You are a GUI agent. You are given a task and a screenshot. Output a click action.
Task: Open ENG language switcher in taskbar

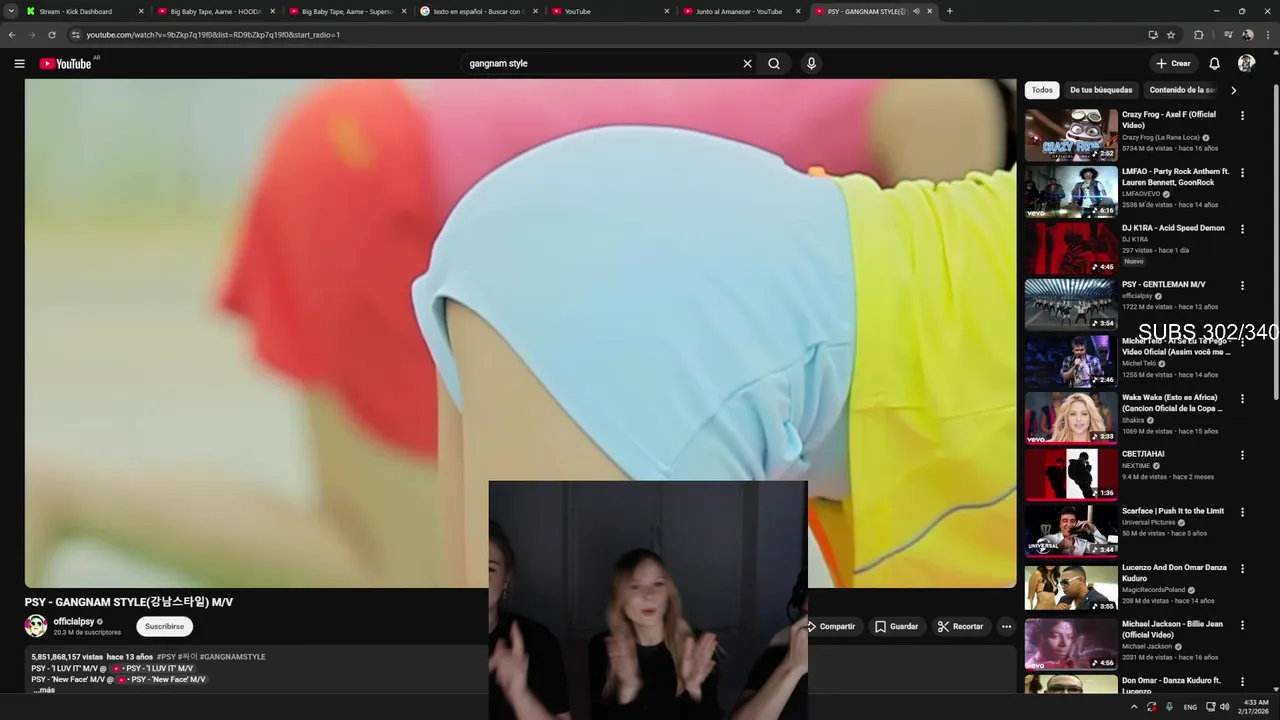pos(1190,707)
